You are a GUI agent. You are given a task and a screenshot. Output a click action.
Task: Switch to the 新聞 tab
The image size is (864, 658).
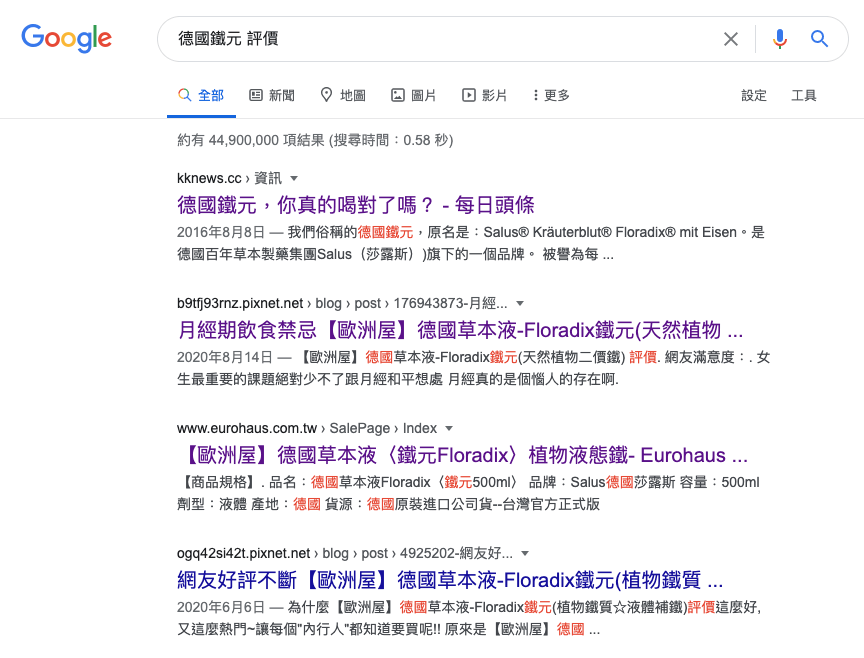pyautogui.click(x=272, y=95)
